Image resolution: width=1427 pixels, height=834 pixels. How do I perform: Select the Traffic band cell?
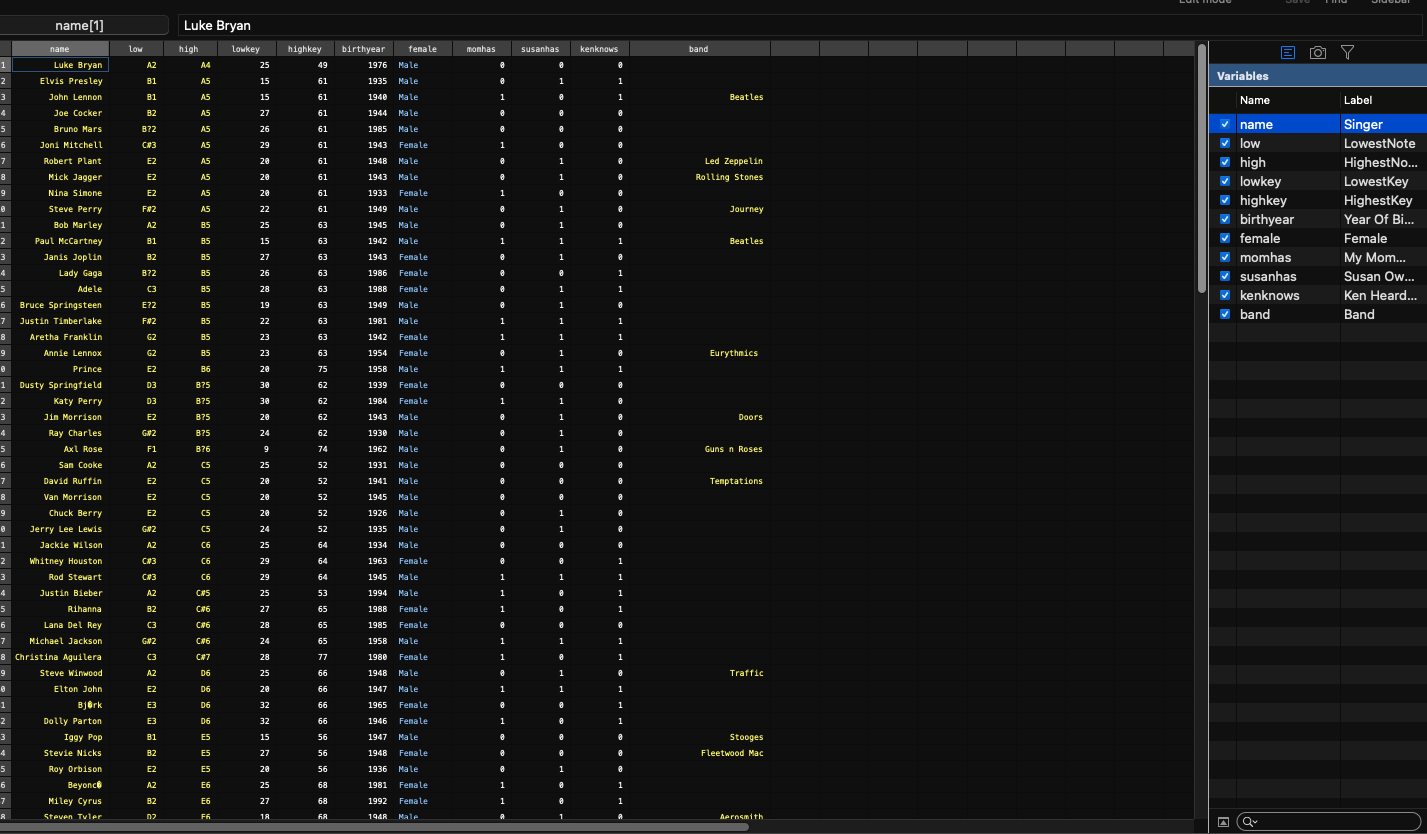pos(699,673)
